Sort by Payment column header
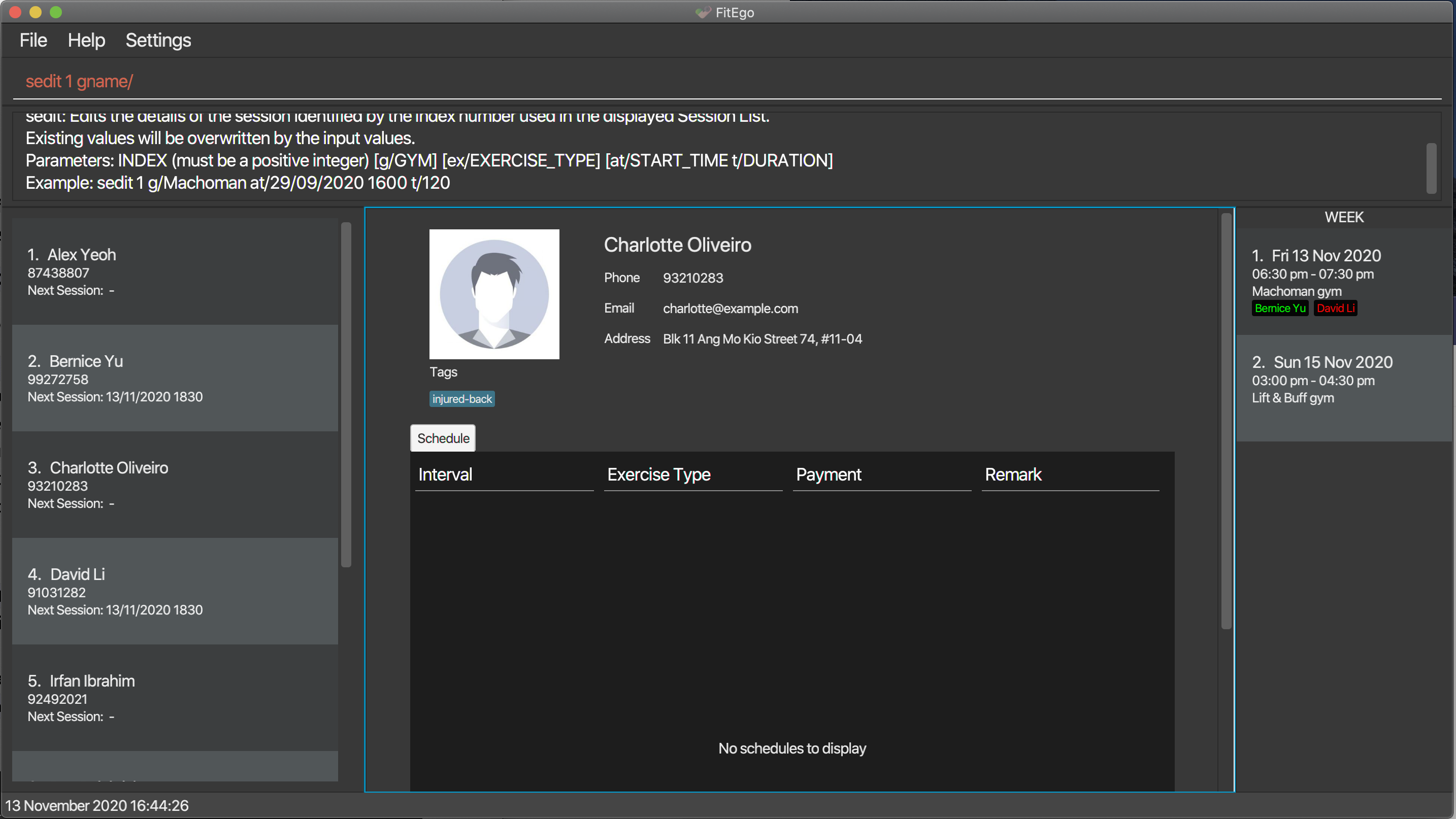 pyautogui.click(x=881, y=474)
